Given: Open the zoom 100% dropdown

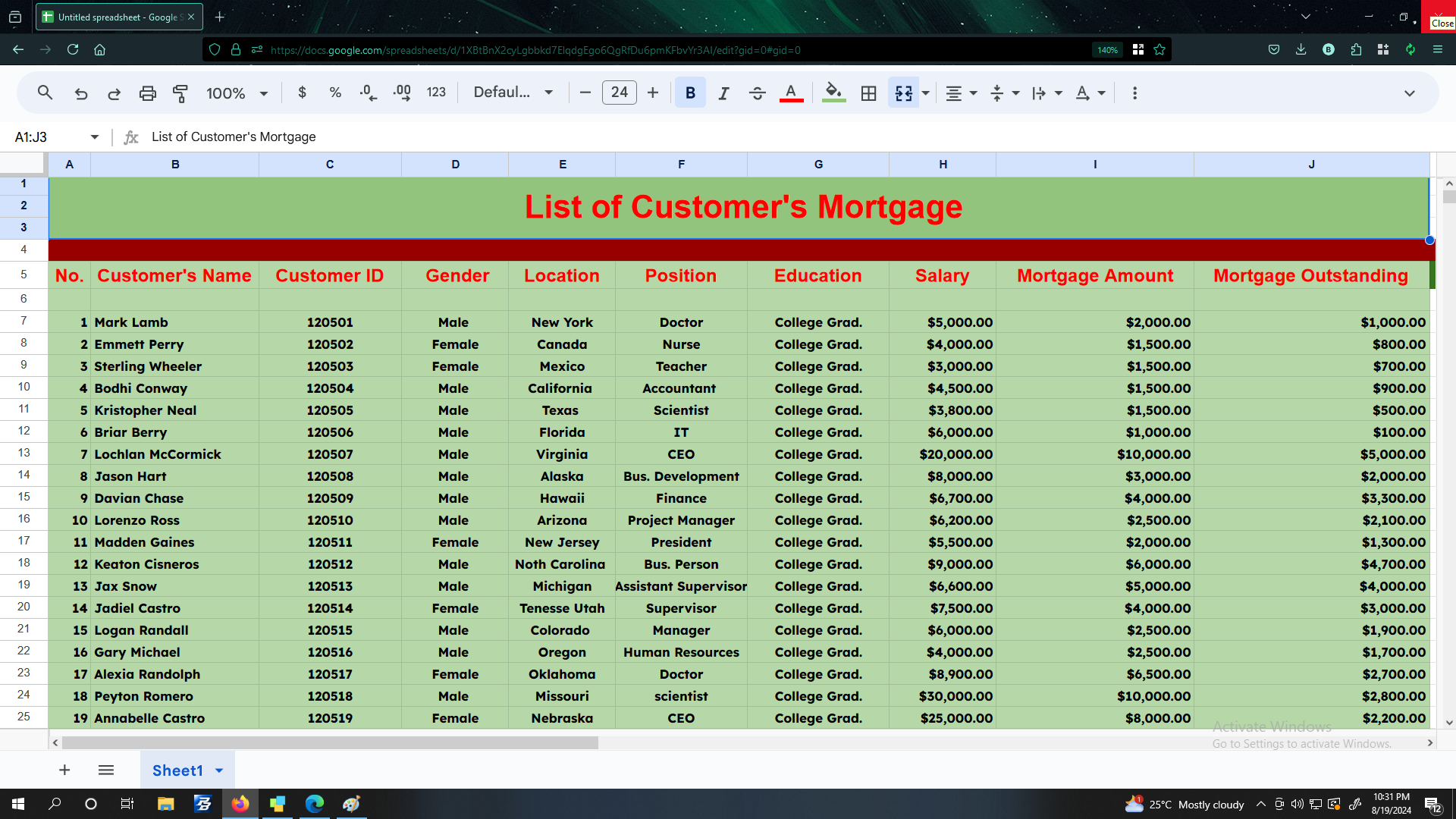Looking at the screenshot, I should [237, 93].
